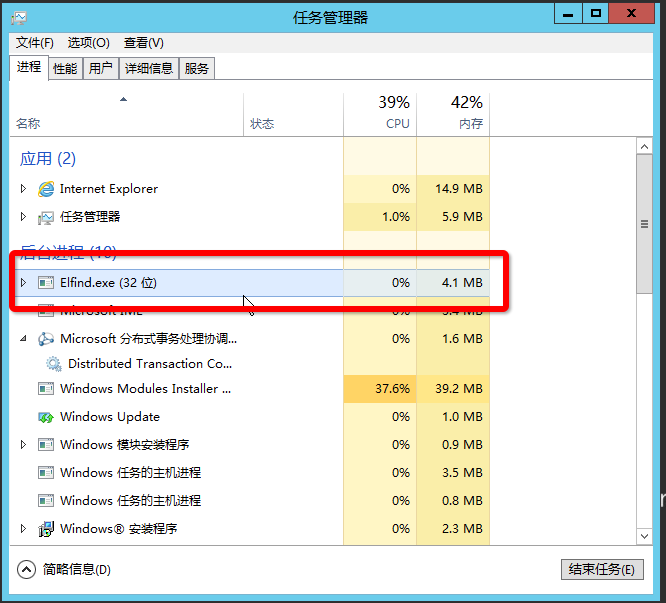Screen dimensions: 666x603
Task: Click the 结束任务(E) button
Action: point(602,569)
